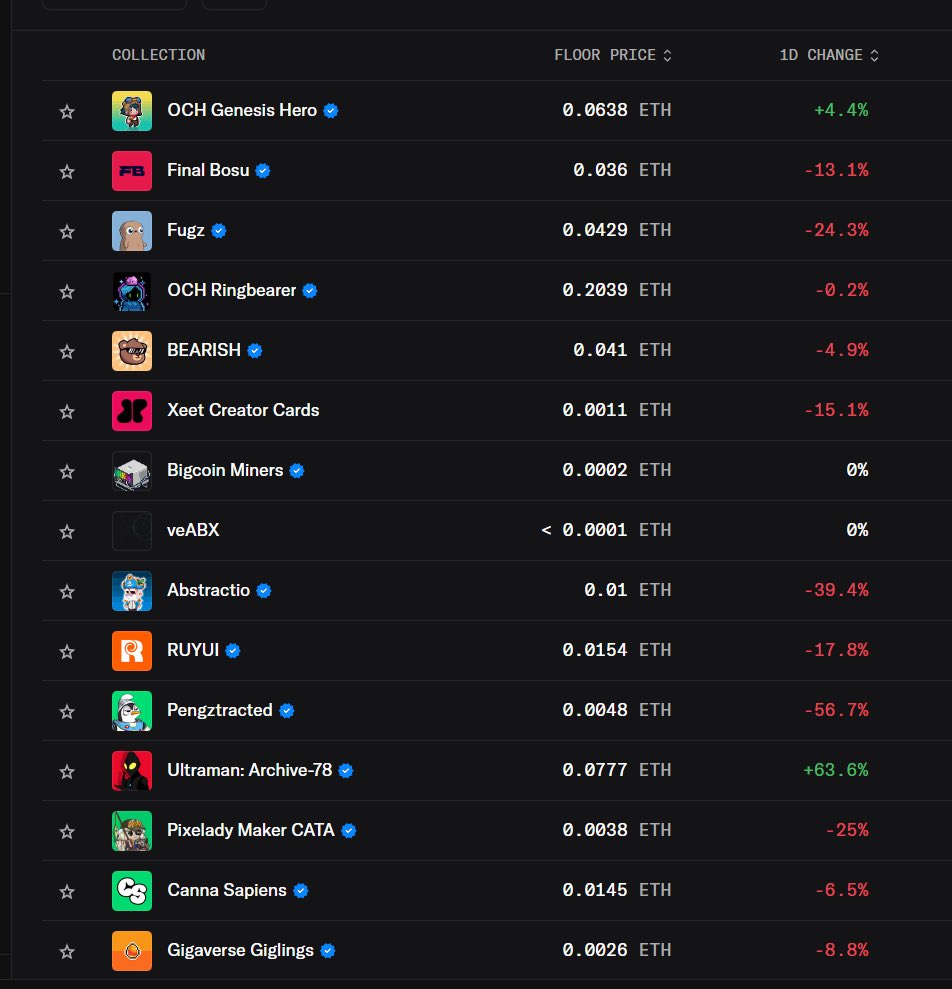
Task: Star the Abstractio collection
Action: [67, 592]
